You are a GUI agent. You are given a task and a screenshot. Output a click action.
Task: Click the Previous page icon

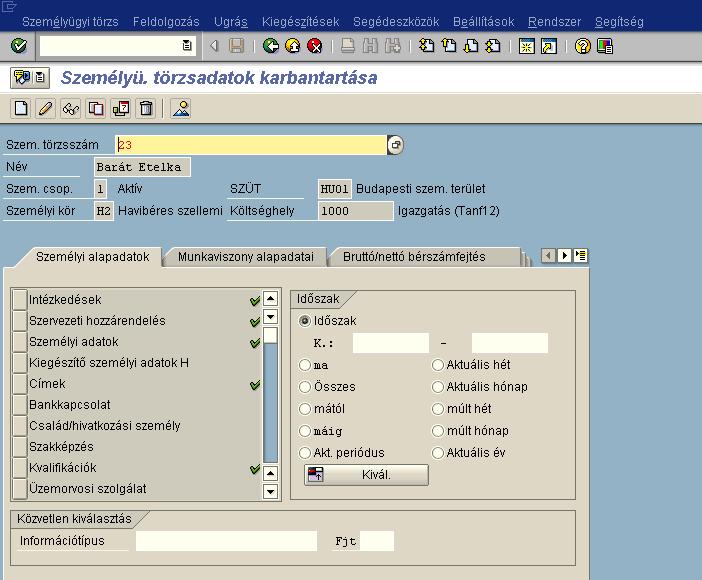pos(449,46)
